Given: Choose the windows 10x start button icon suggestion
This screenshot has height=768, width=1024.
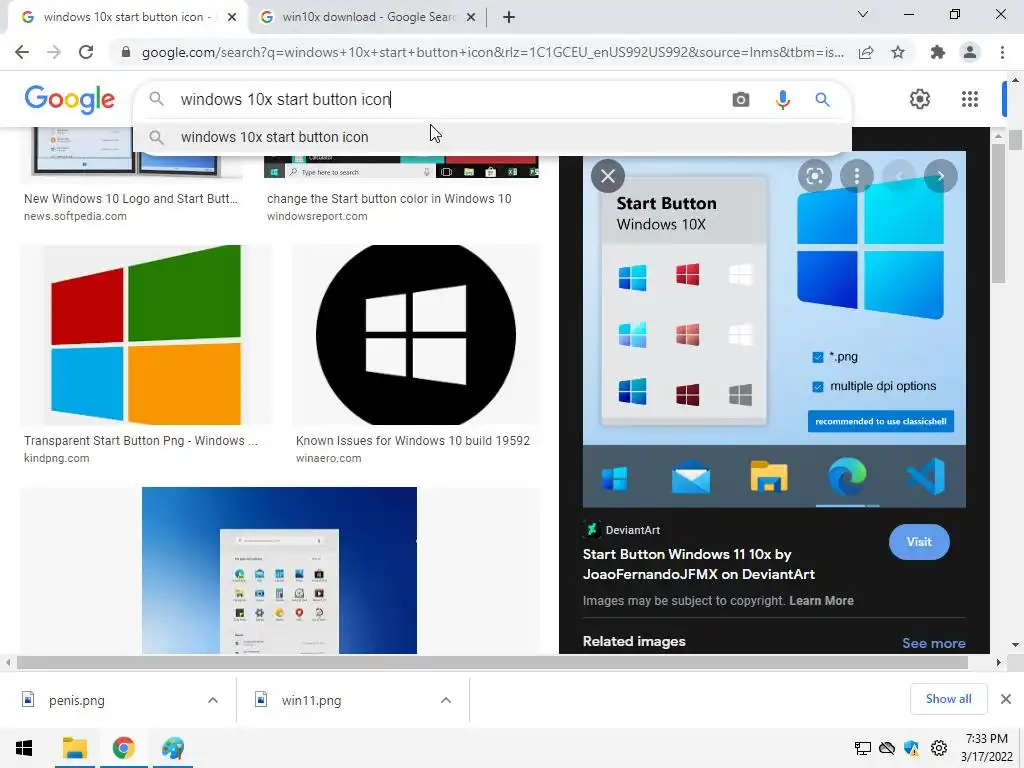Looking at the screenshot, I should (493, 137).
